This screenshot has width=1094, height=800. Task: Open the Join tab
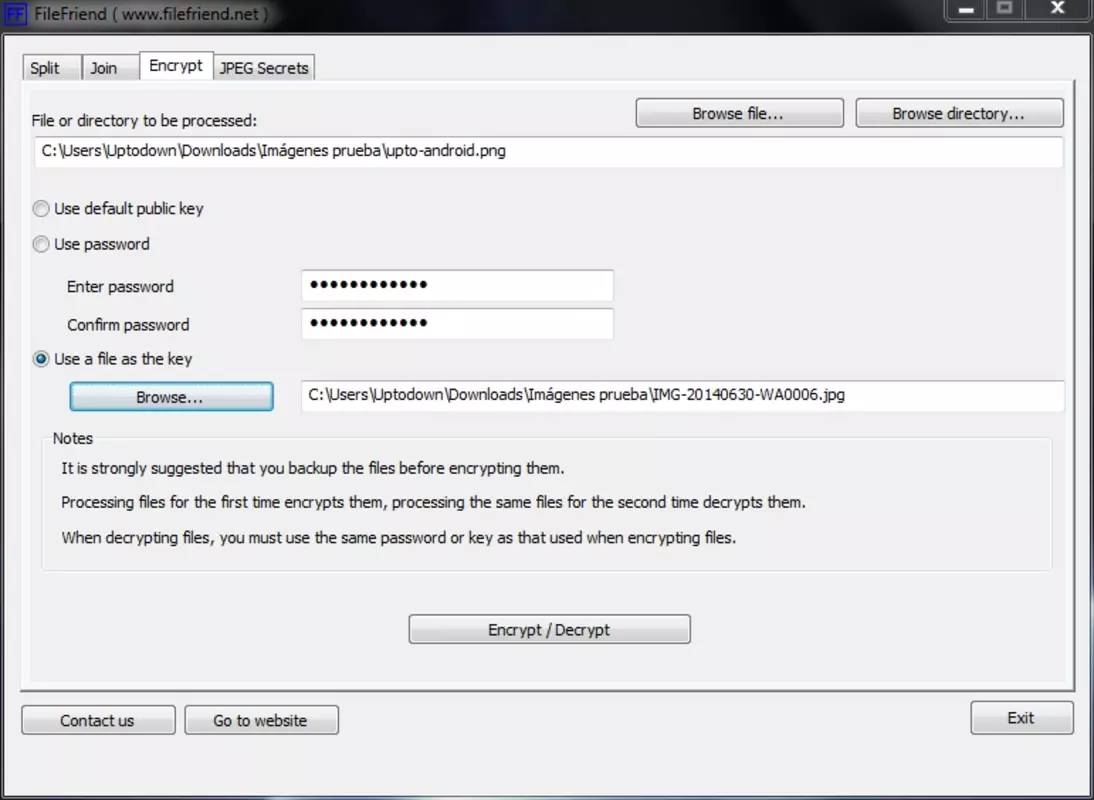click(x=110, y=68)
